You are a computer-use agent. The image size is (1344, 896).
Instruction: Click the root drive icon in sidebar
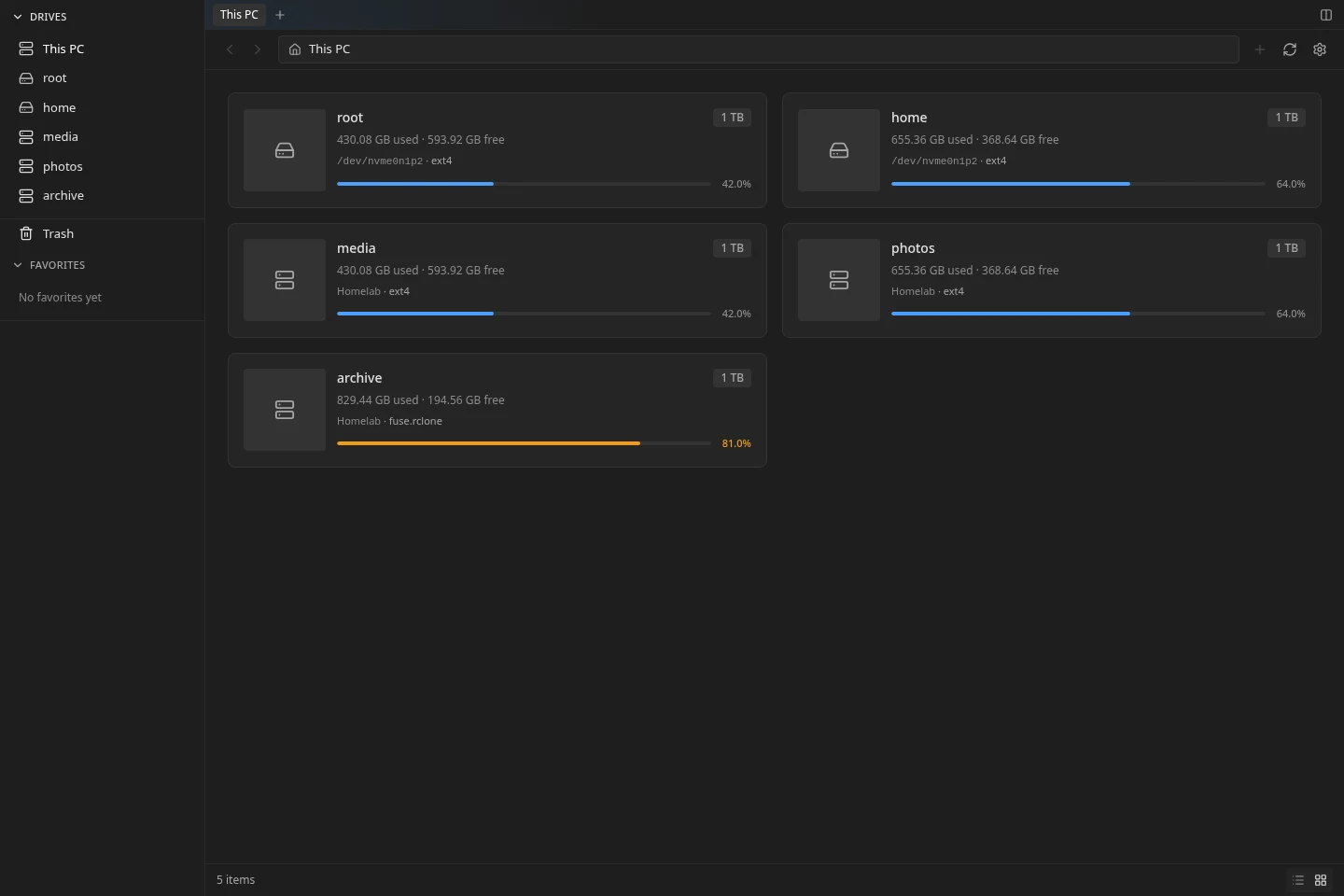coord(26,78)
